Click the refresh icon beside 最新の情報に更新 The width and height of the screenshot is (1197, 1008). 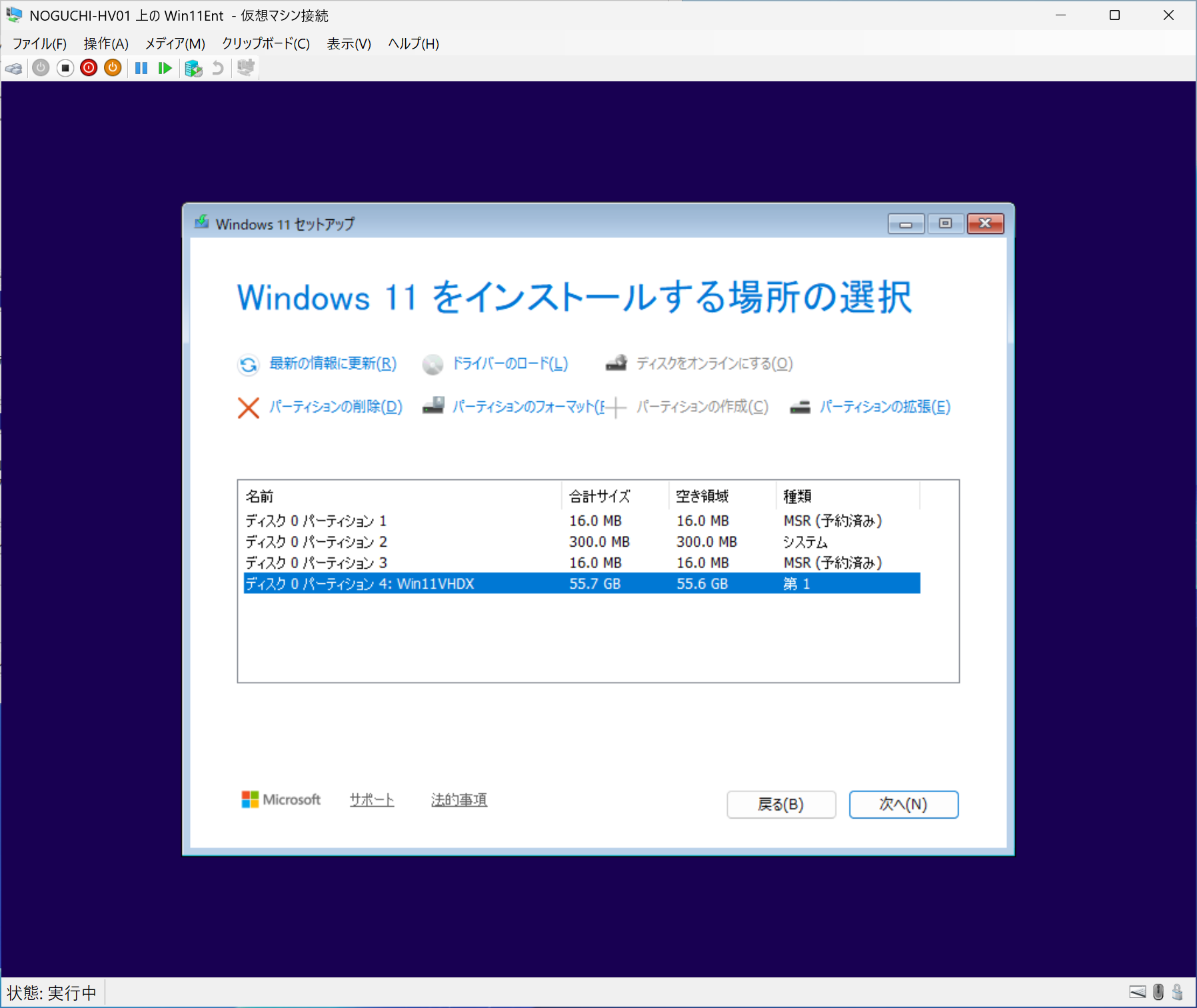(x=248, y=365)
